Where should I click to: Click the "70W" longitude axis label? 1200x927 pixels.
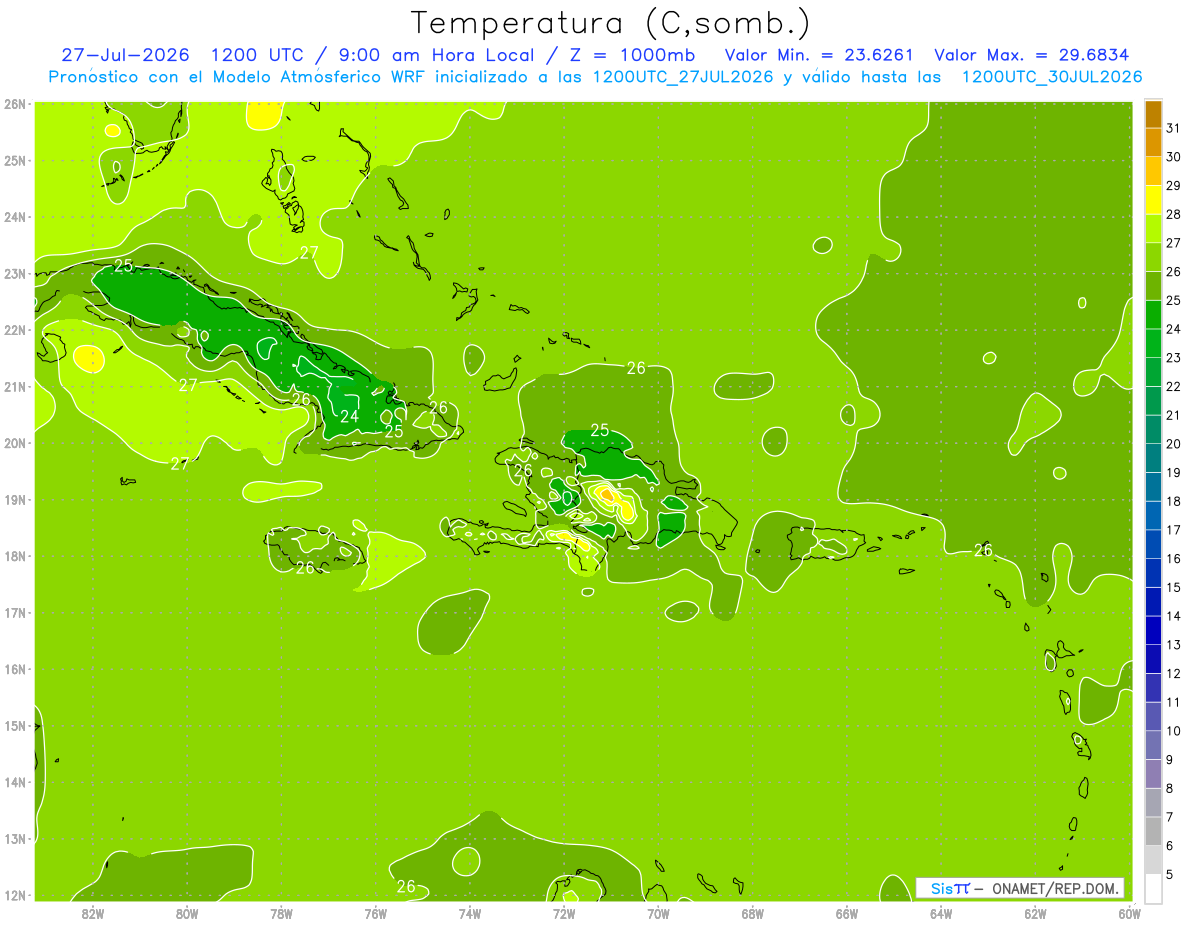pyautogui.click(x=658, y=912)
